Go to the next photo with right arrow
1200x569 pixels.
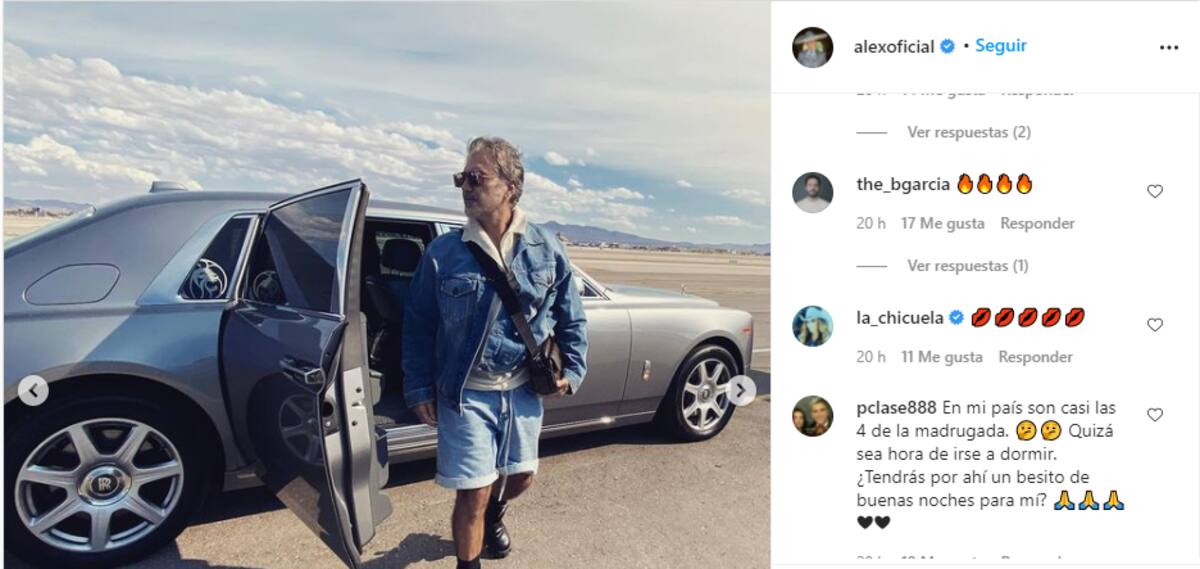pyautogui.click(x=741, y=390)
